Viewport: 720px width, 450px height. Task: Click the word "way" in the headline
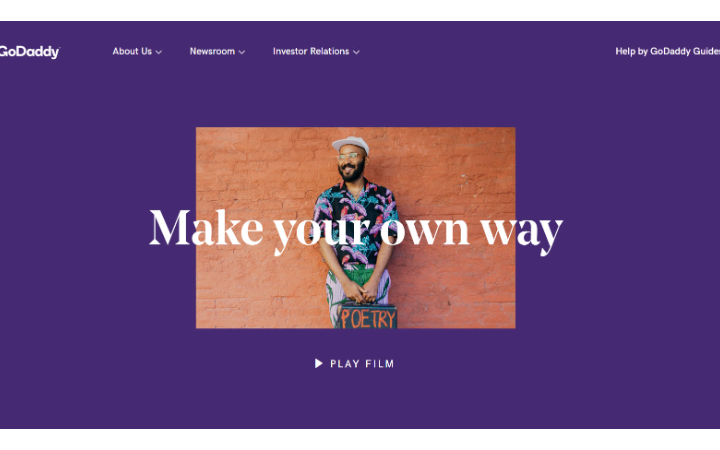pyautogui.click(x=522, y=232)
